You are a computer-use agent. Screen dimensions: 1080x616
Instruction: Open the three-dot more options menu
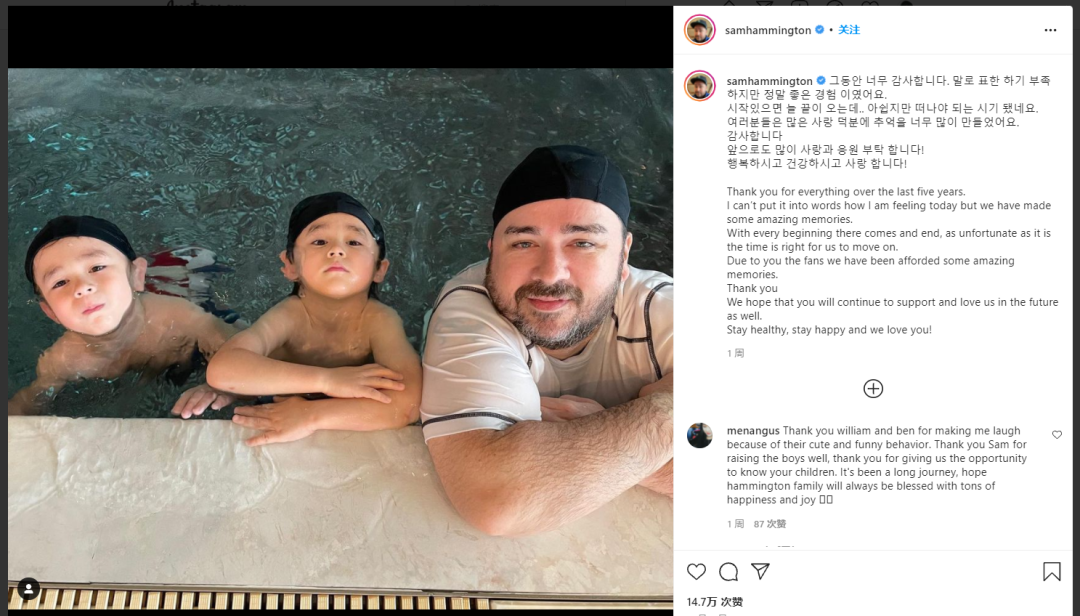pyautogui.click(x=1050, y=30)
